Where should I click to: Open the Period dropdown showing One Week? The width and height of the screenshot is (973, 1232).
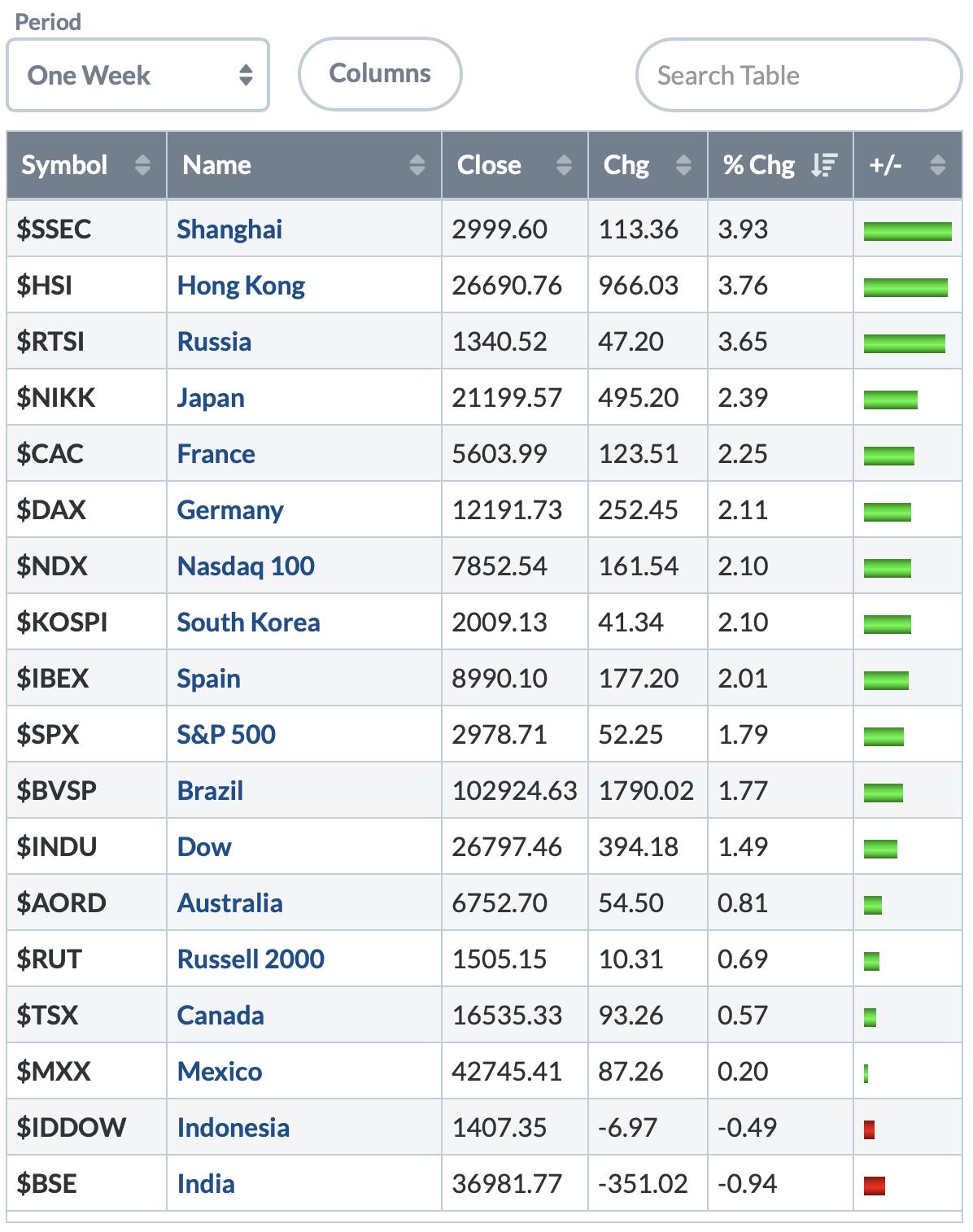pos(137,76)
